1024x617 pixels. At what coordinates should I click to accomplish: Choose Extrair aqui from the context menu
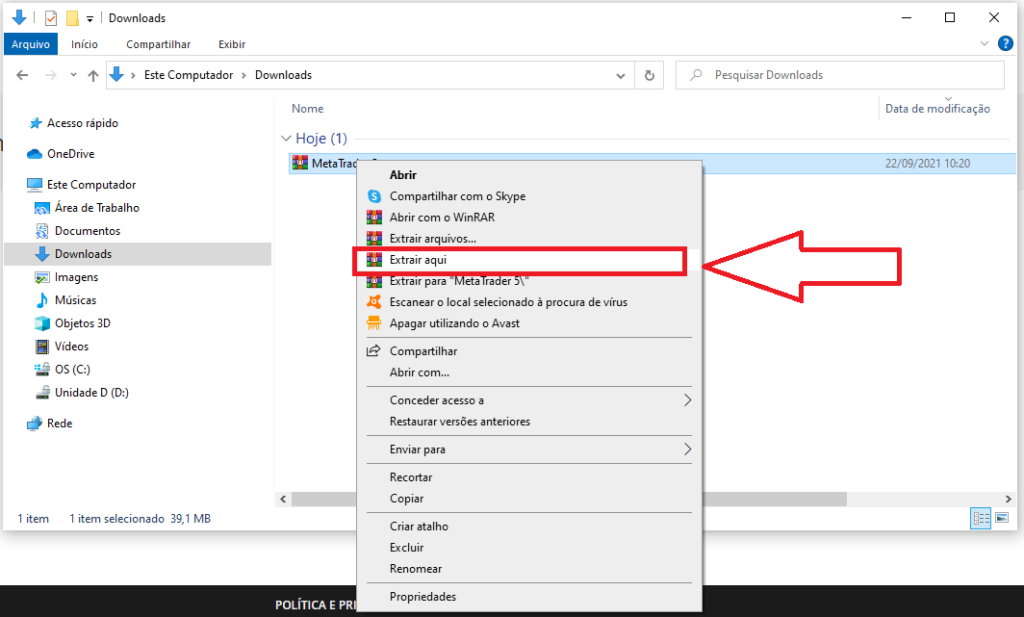click(420, 260)
